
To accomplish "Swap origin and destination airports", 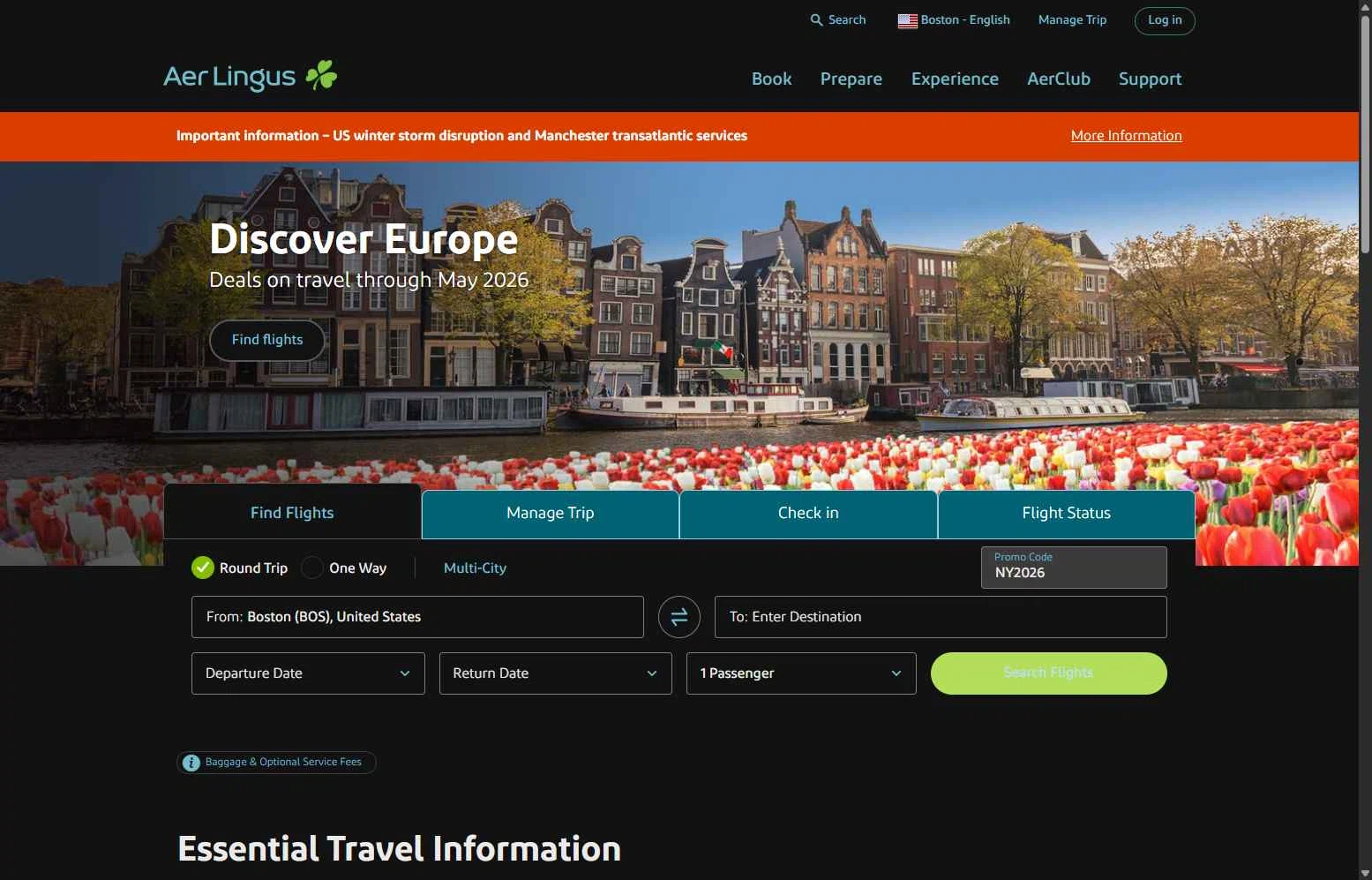I will [679, 617].
